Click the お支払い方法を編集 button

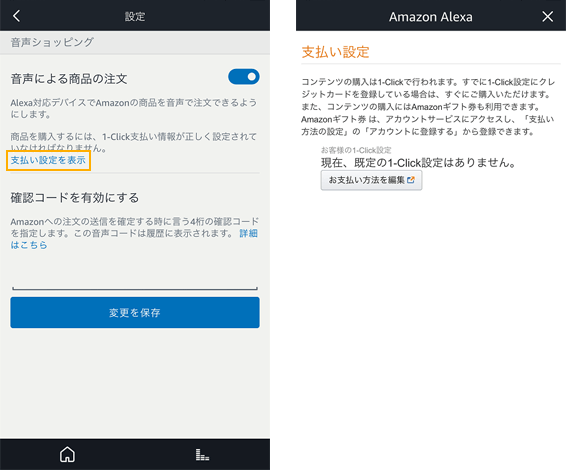pos(371,180)
